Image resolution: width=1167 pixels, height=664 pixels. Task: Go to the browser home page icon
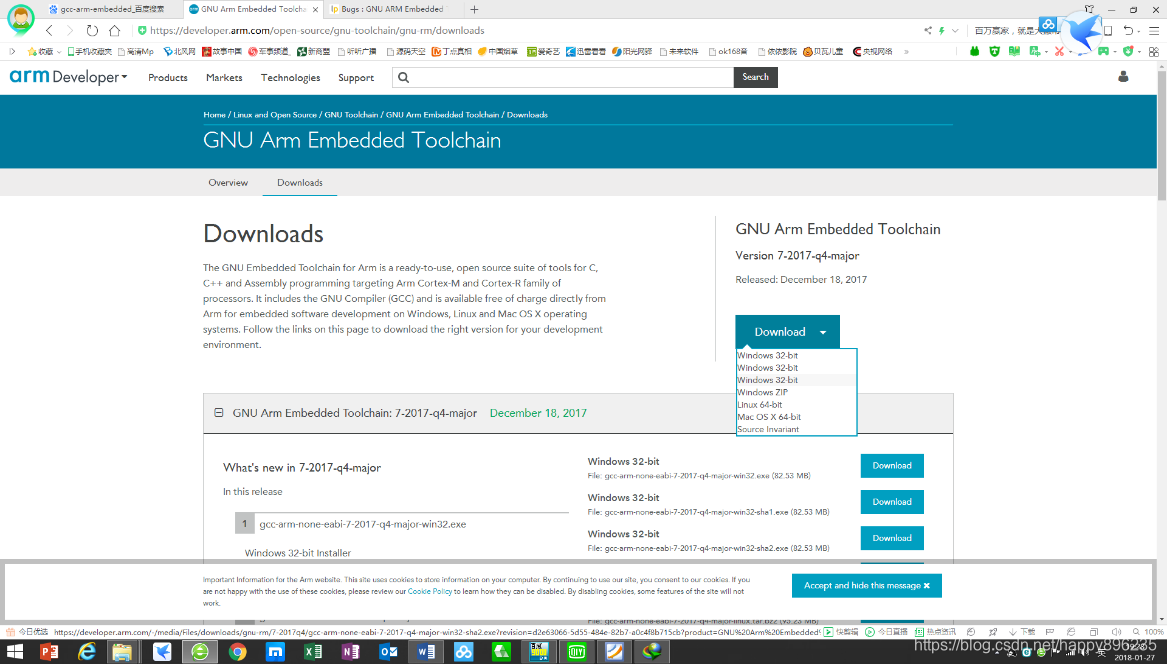[x=114, y=31]
